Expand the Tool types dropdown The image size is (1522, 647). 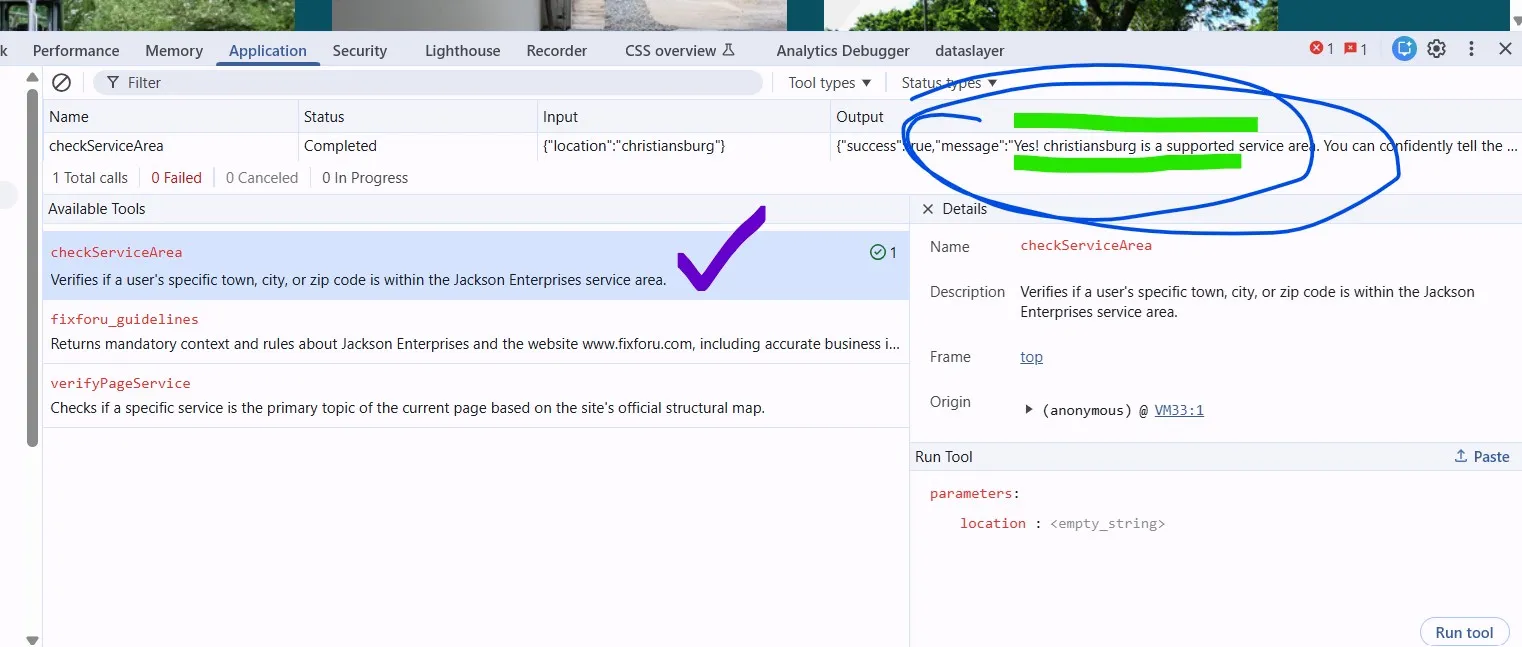coord(829,83)
